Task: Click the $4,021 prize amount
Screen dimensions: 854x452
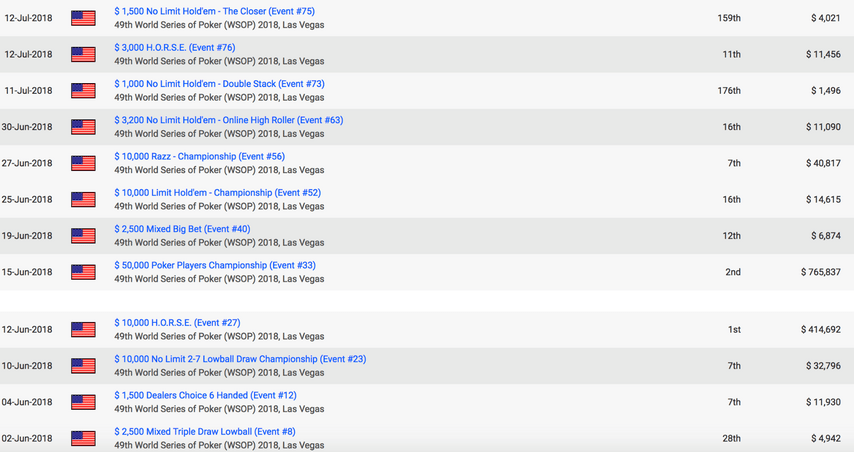Action: point(826,18)
